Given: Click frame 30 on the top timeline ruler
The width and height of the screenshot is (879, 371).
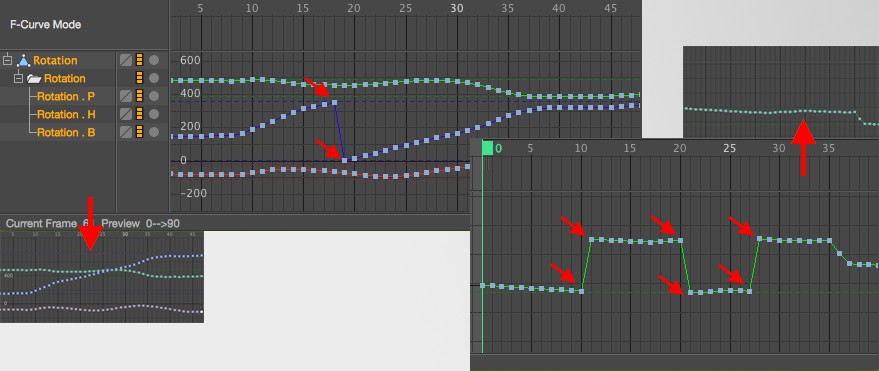Looking at the screenshot, I should (x=457, y=8).
